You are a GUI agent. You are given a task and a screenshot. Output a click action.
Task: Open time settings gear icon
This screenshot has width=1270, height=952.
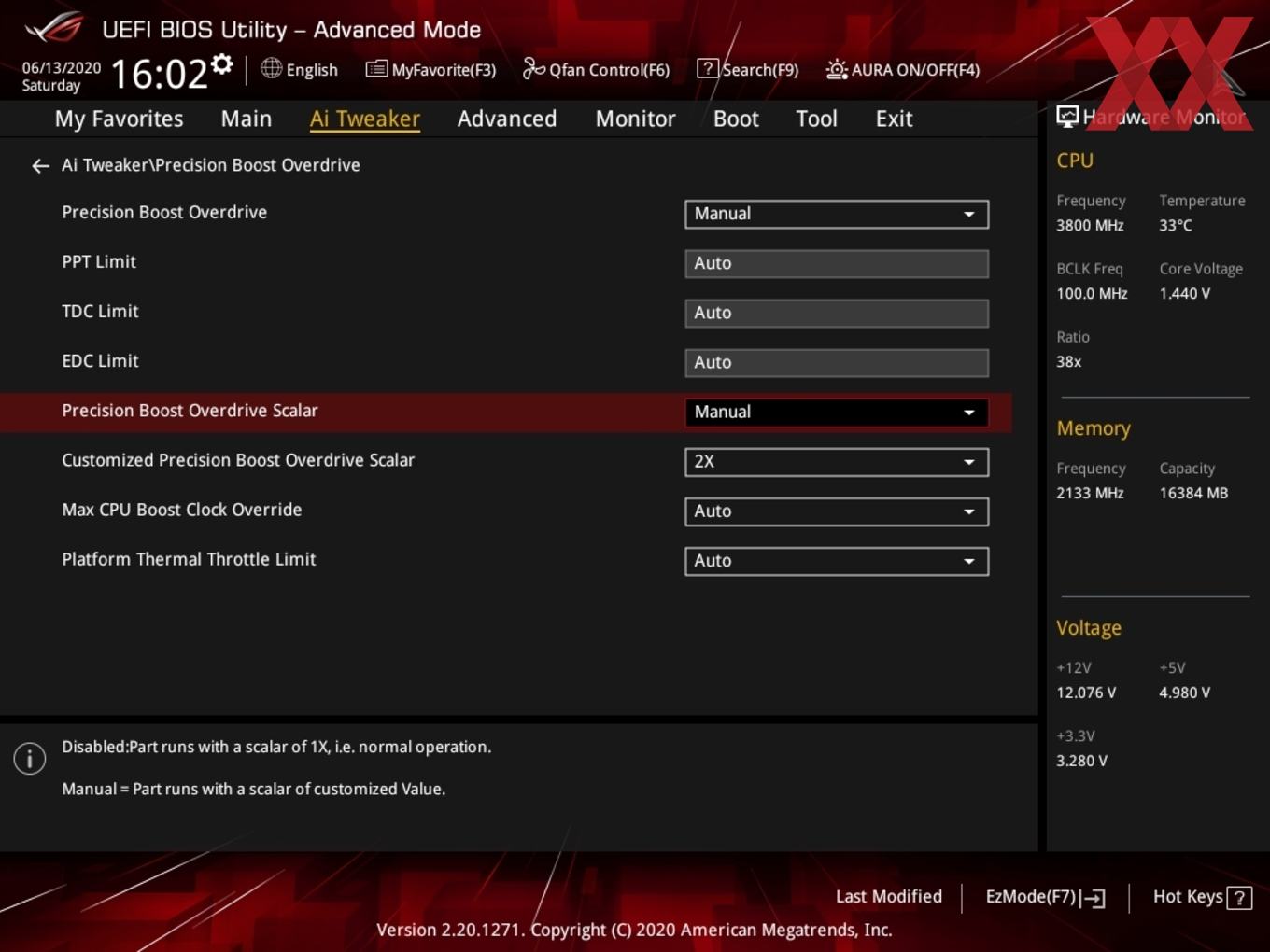coord(222,63)
